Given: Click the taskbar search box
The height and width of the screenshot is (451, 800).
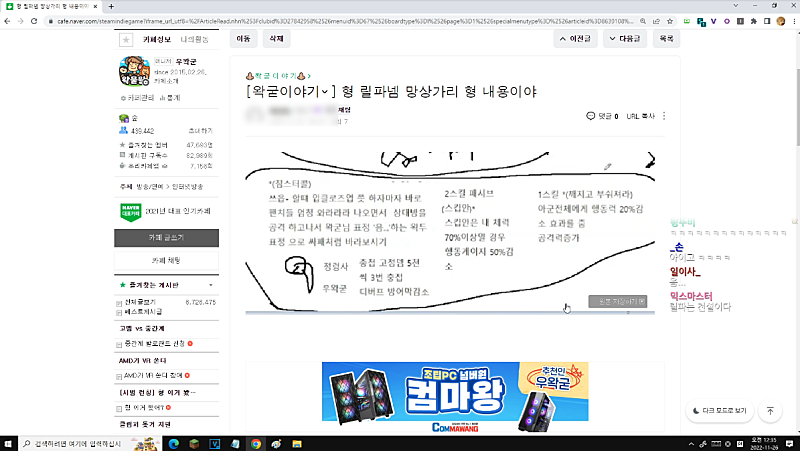Looking at the screenshot, I should [x=89, y=443].
